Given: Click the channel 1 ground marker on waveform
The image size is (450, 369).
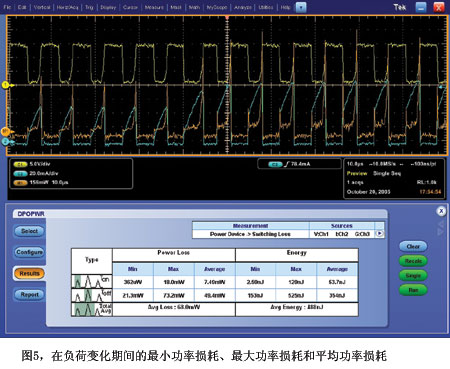Looking at the screenshot, I should (5, 85).
